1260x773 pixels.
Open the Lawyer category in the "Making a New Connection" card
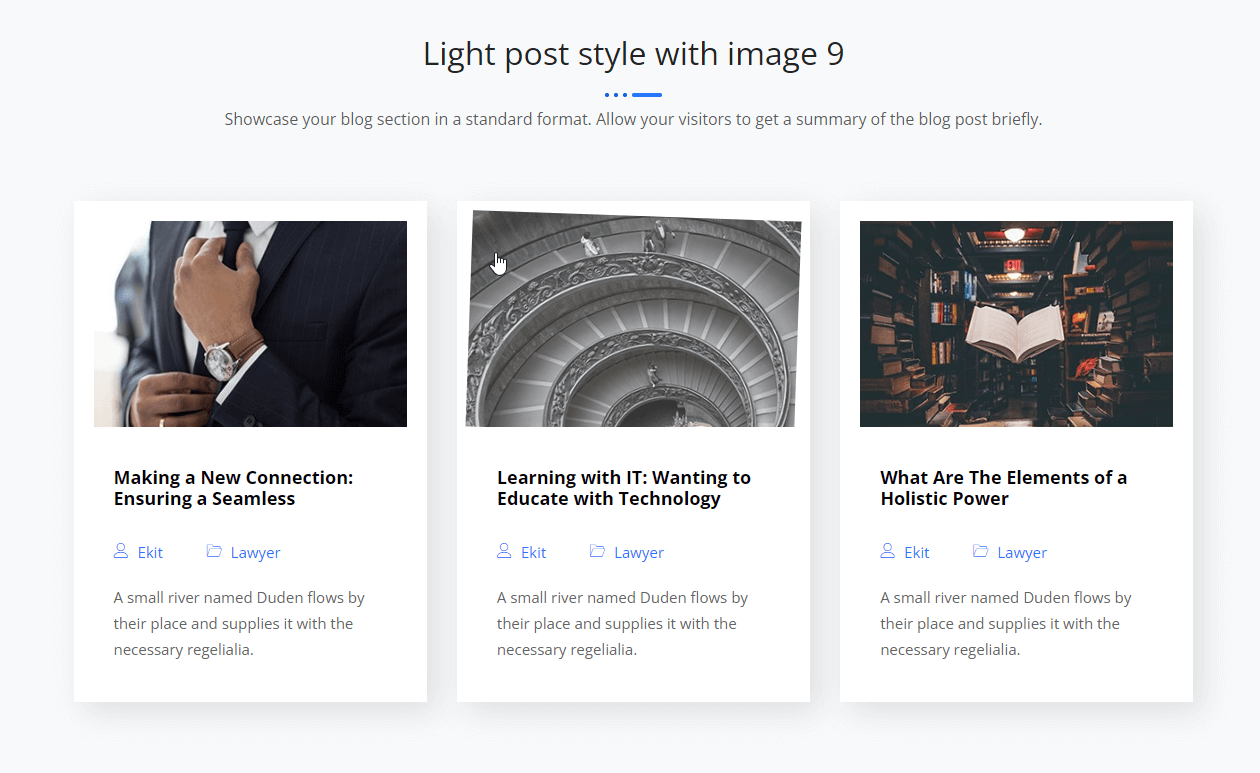pos(255,553)
